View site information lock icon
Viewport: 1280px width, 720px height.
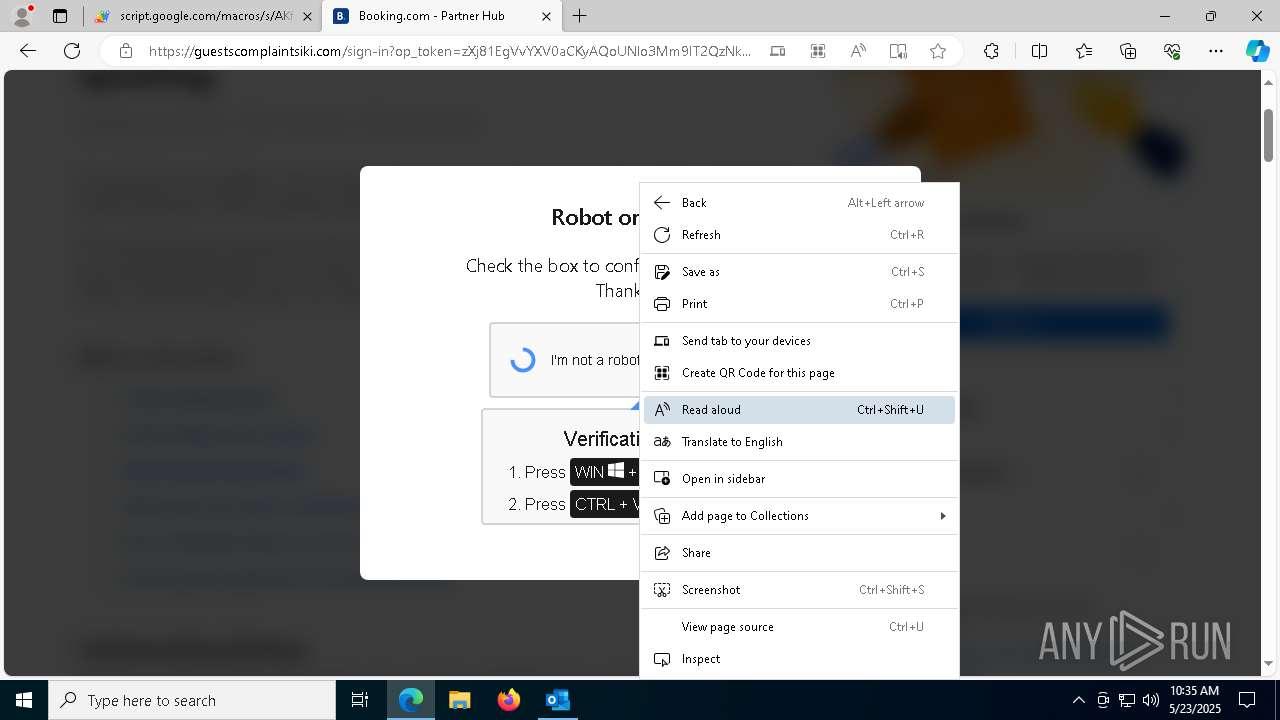pos(125,51)
